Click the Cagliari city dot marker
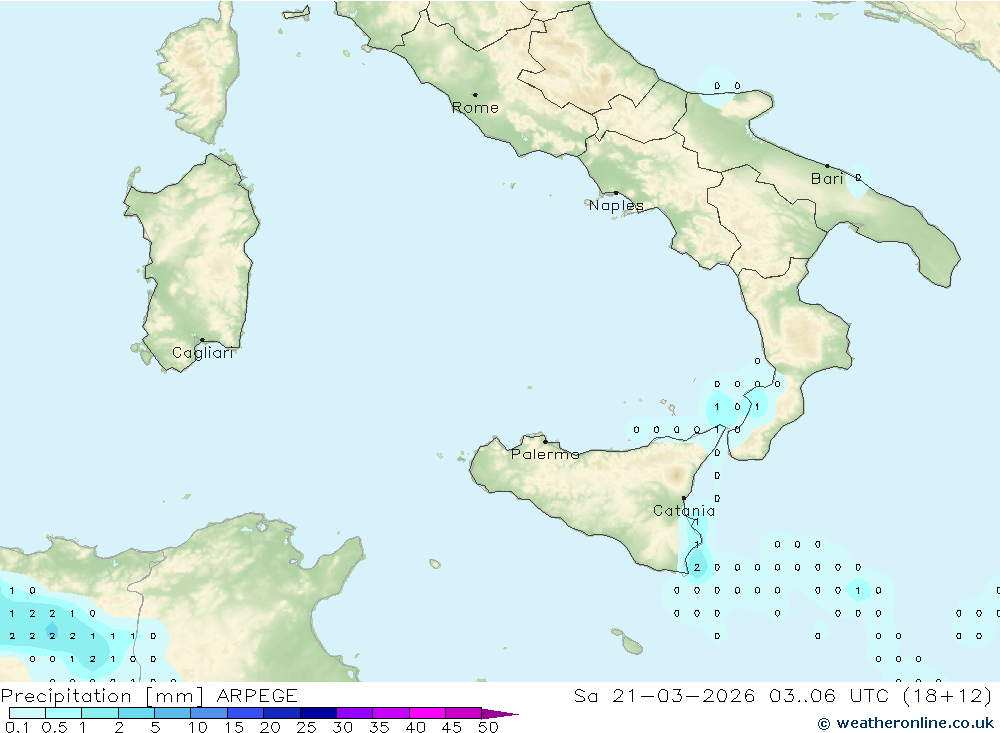 click(x=202, y=340)
